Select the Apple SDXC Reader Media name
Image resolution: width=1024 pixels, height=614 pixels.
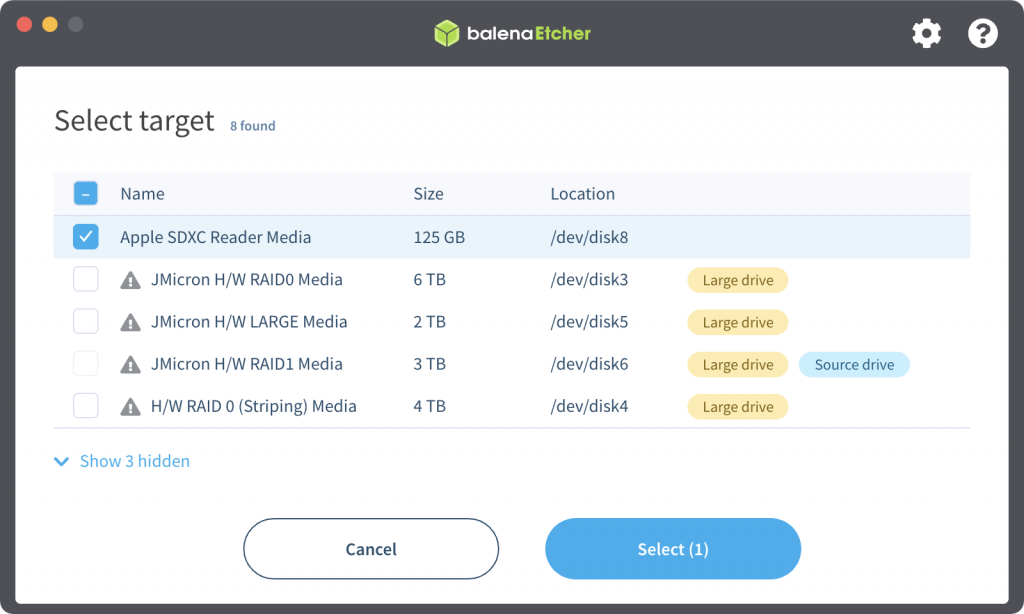click(216, 237)
